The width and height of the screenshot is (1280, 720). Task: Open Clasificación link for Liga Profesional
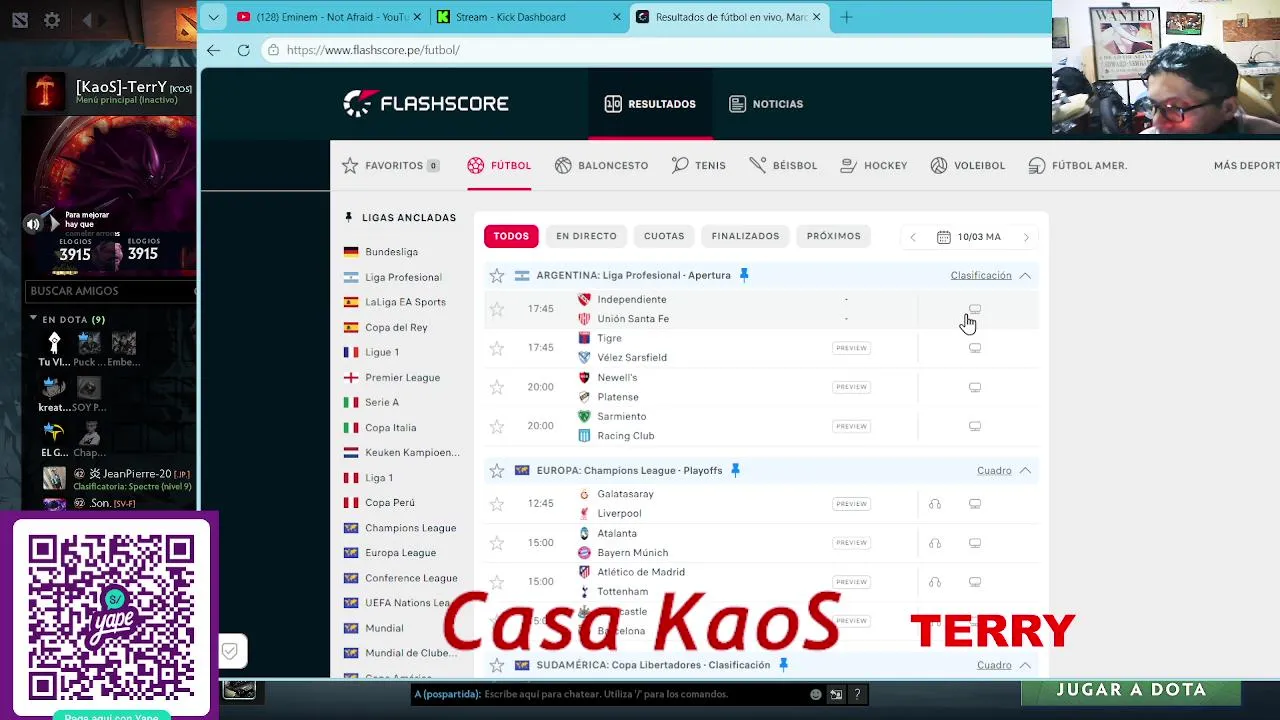point(981,275)
